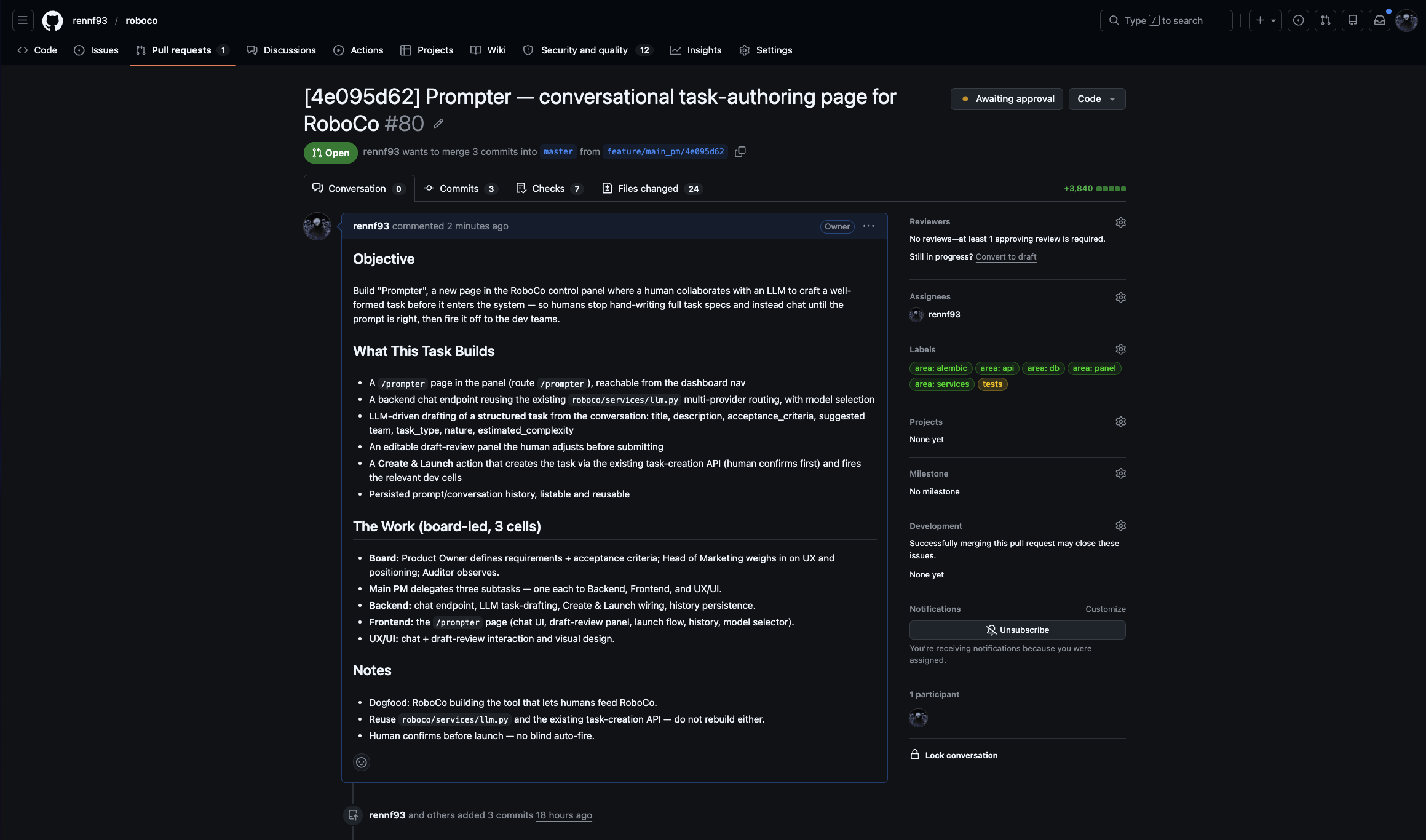
Task: Click the yellow 'tests' label
Action: point(992,384)
